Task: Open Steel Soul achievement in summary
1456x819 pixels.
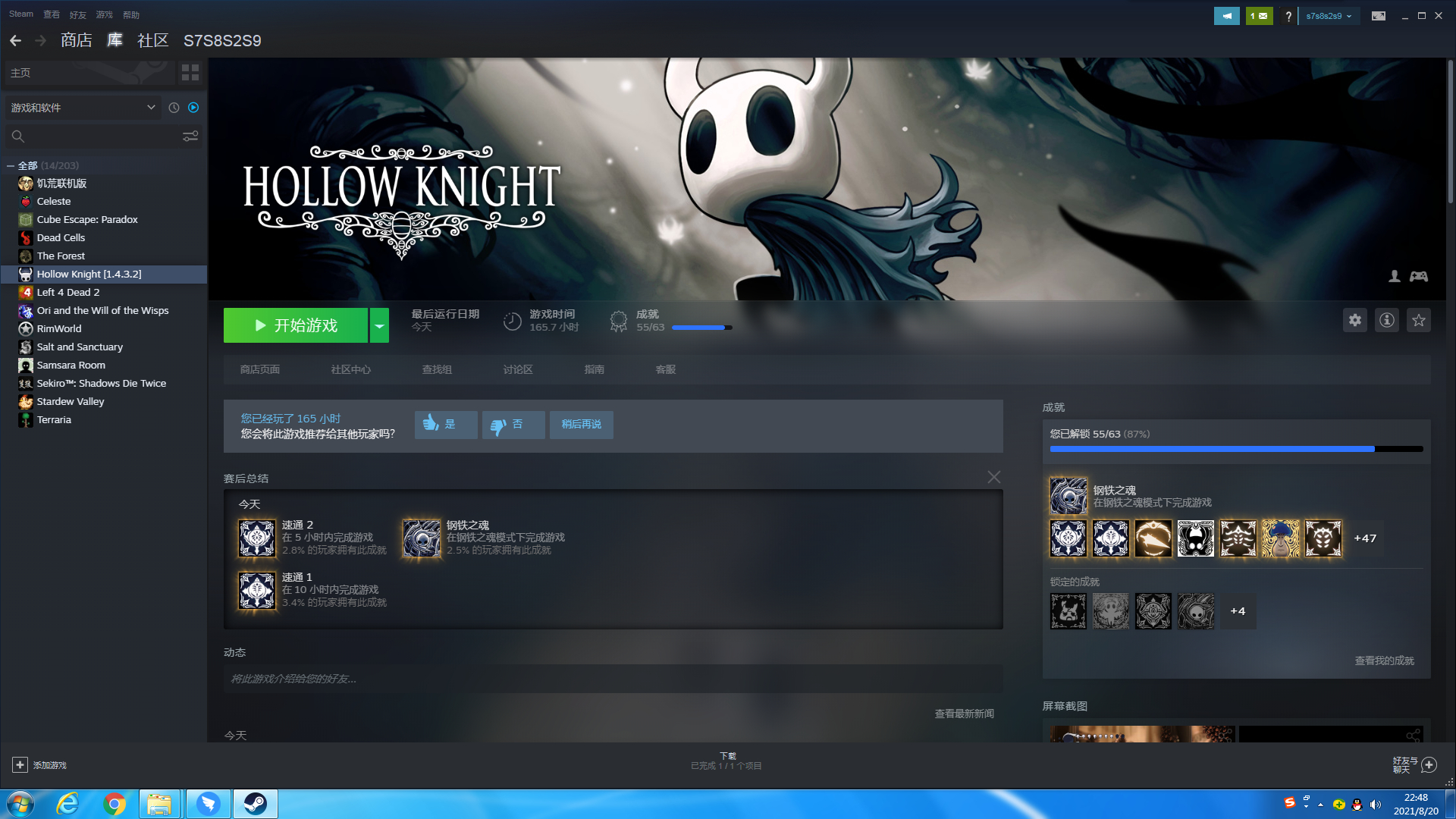Action: pyautogui.click(x=422, y=538)
